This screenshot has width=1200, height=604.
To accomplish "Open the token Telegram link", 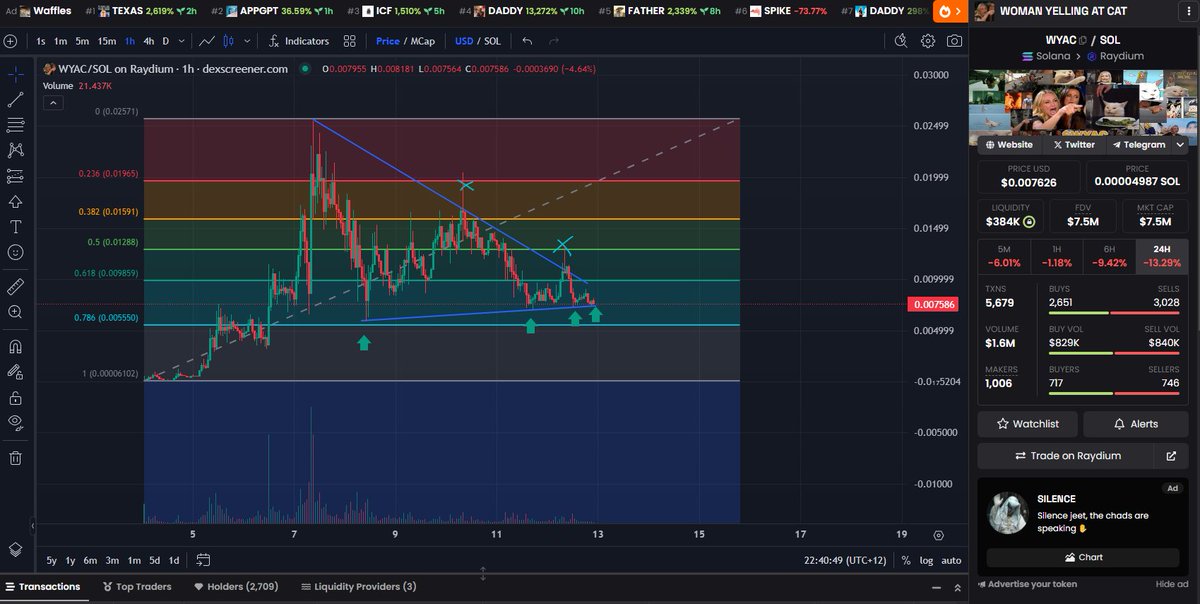I will (1138, 145).
